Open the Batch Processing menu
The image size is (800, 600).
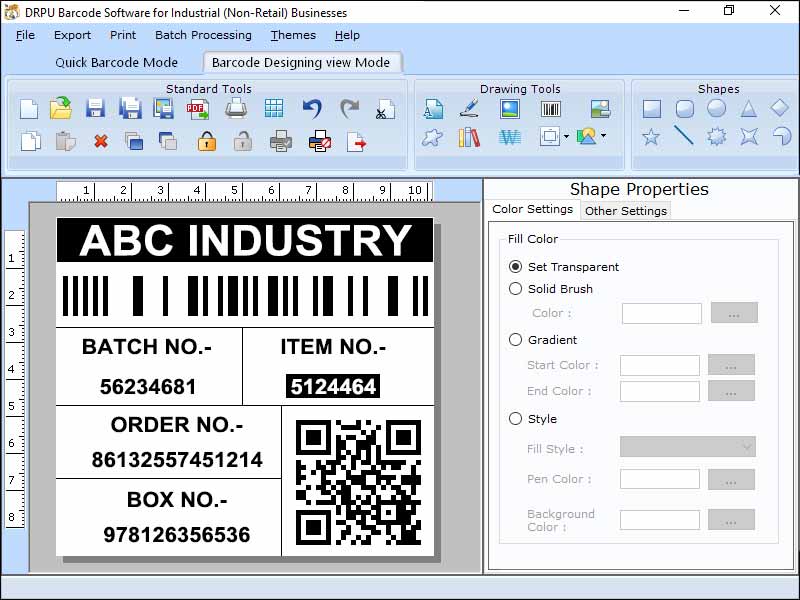203,35
